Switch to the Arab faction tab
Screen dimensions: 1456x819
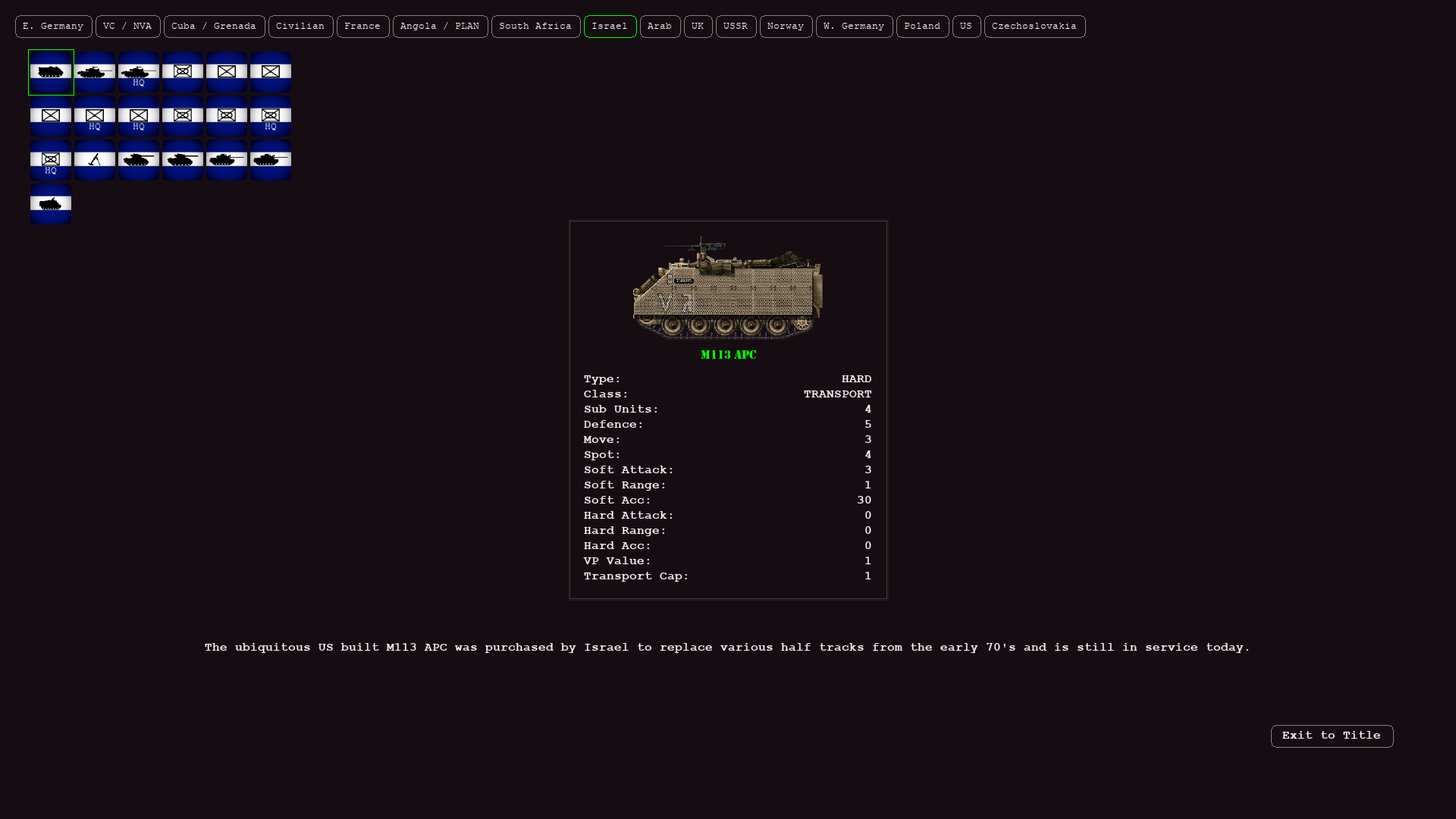click(660, 27)
